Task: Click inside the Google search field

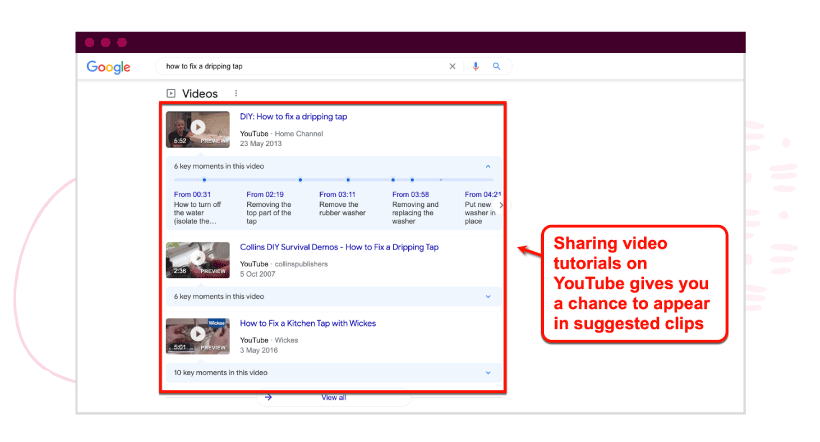Action: (300, 67)
